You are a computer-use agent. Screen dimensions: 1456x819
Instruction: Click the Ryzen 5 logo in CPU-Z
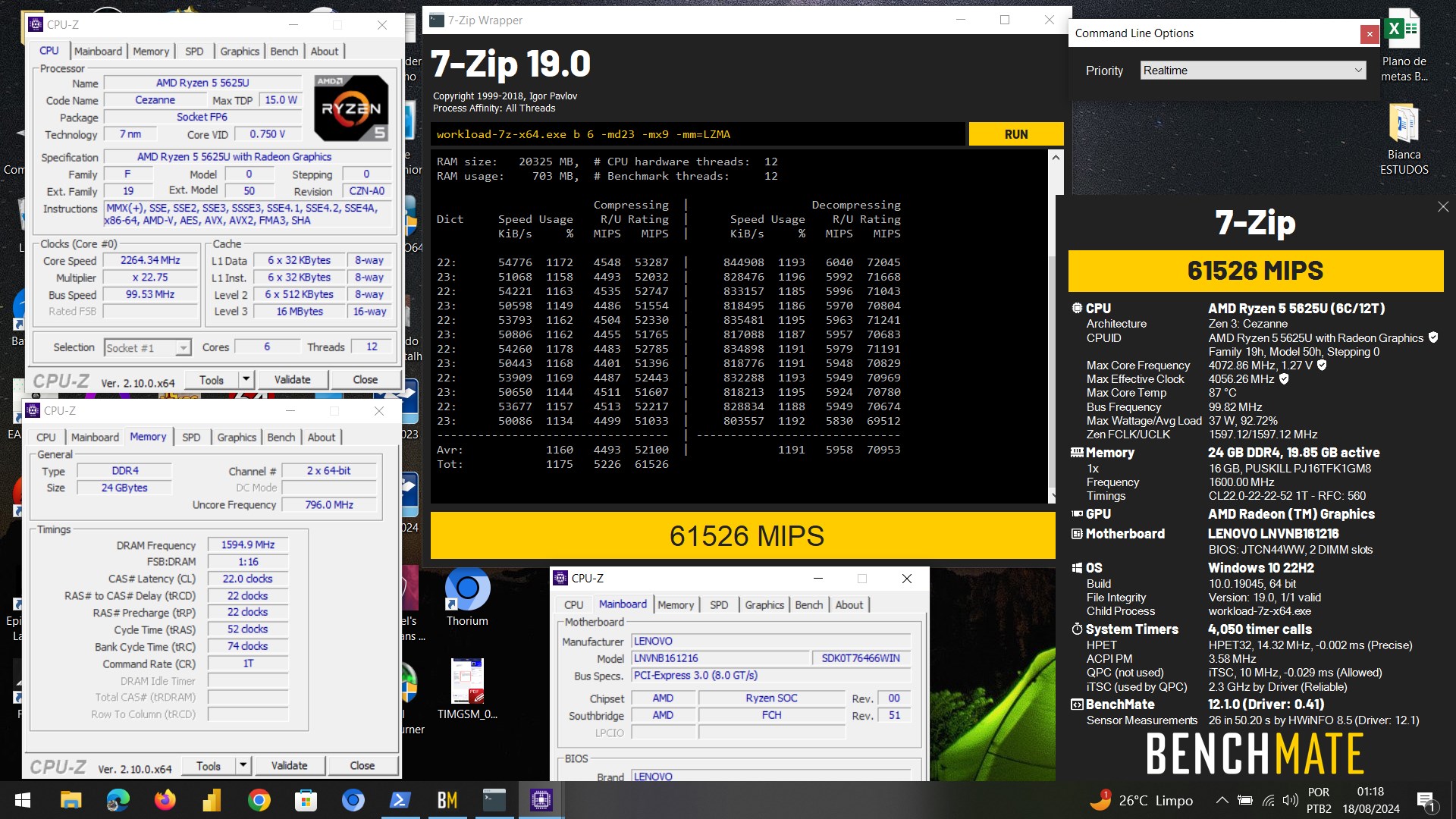(x=351, y=108)
